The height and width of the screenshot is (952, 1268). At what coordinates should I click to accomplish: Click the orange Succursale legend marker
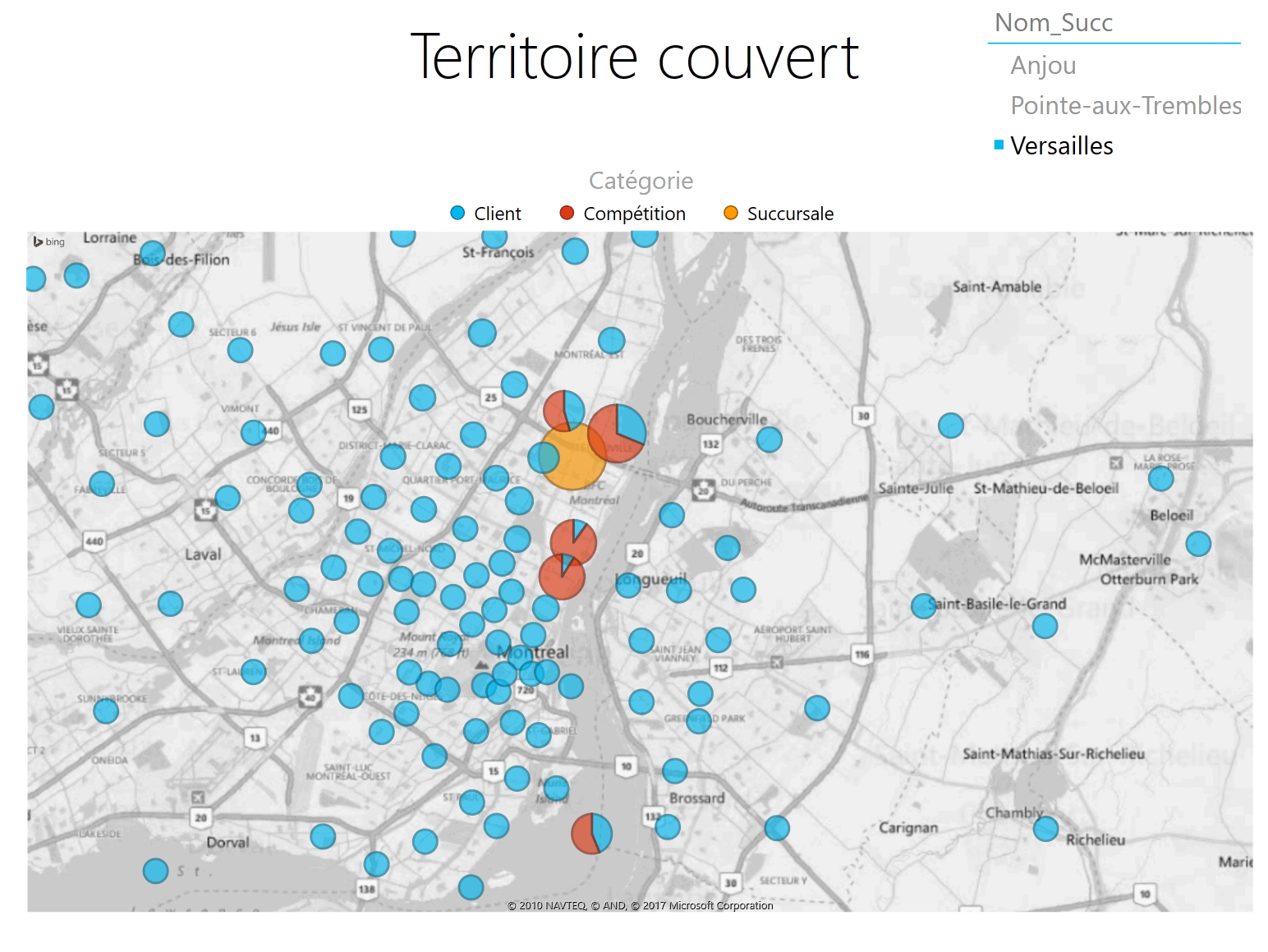730,214
